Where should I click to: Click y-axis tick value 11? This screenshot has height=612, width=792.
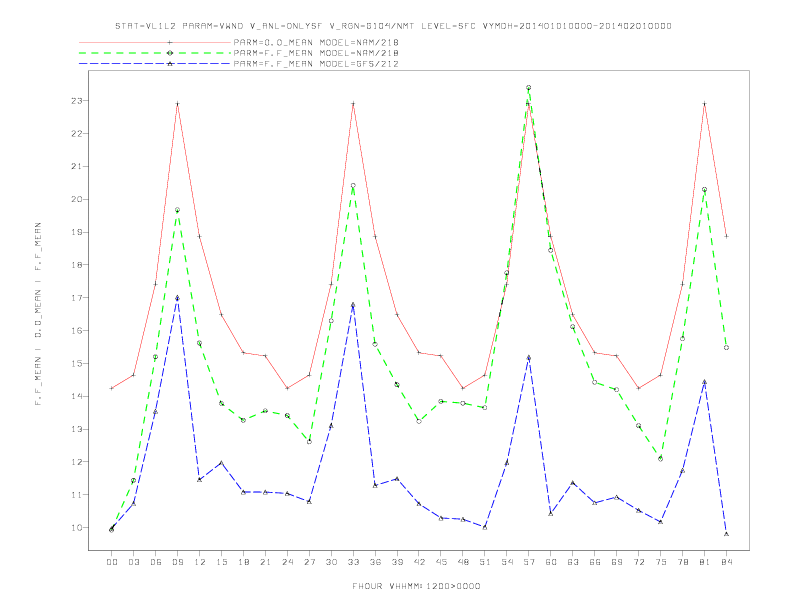76,494
